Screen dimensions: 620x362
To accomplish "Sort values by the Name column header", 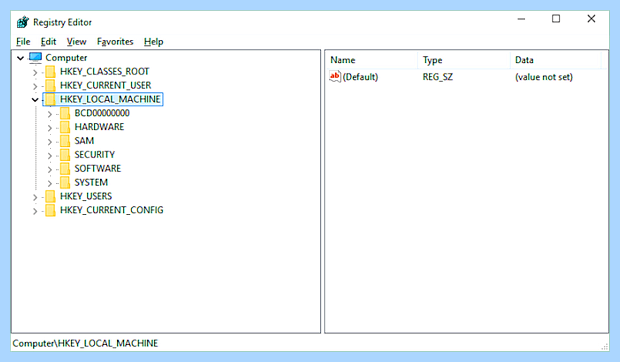I will coord(372,60).
